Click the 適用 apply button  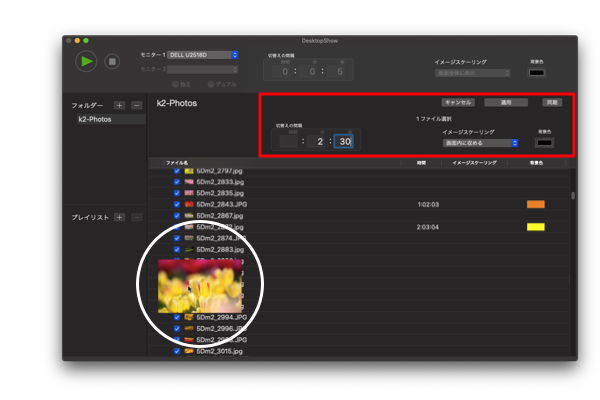(506, 102)
